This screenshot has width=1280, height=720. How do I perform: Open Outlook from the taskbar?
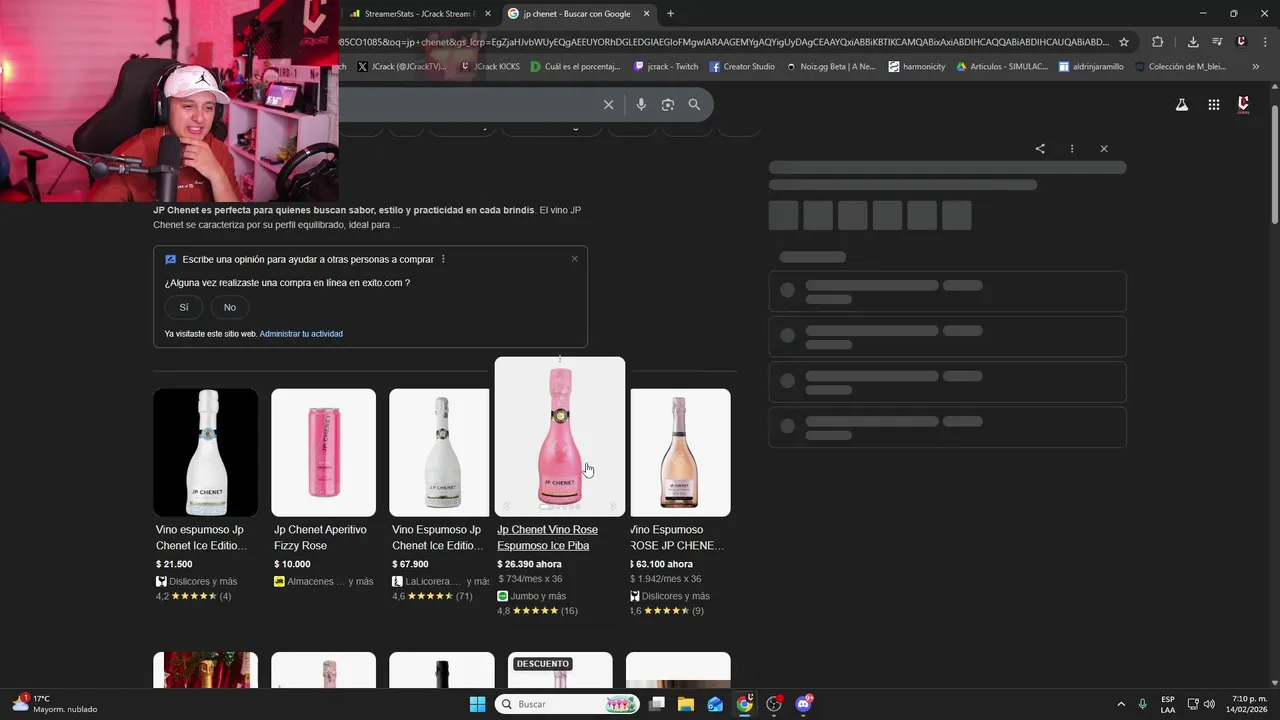715,704
